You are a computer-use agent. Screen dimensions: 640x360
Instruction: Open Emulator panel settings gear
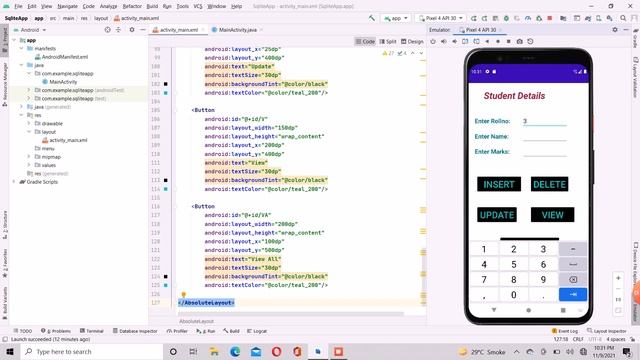pos(615,30)
